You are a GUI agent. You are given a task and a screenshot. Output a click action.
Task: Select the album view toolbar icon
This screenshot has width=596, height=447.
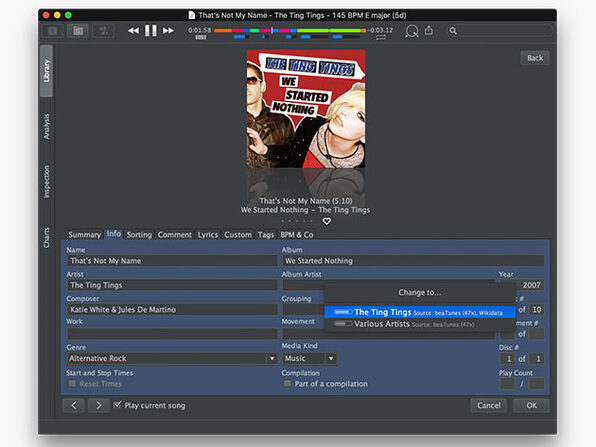coord(78,31)
